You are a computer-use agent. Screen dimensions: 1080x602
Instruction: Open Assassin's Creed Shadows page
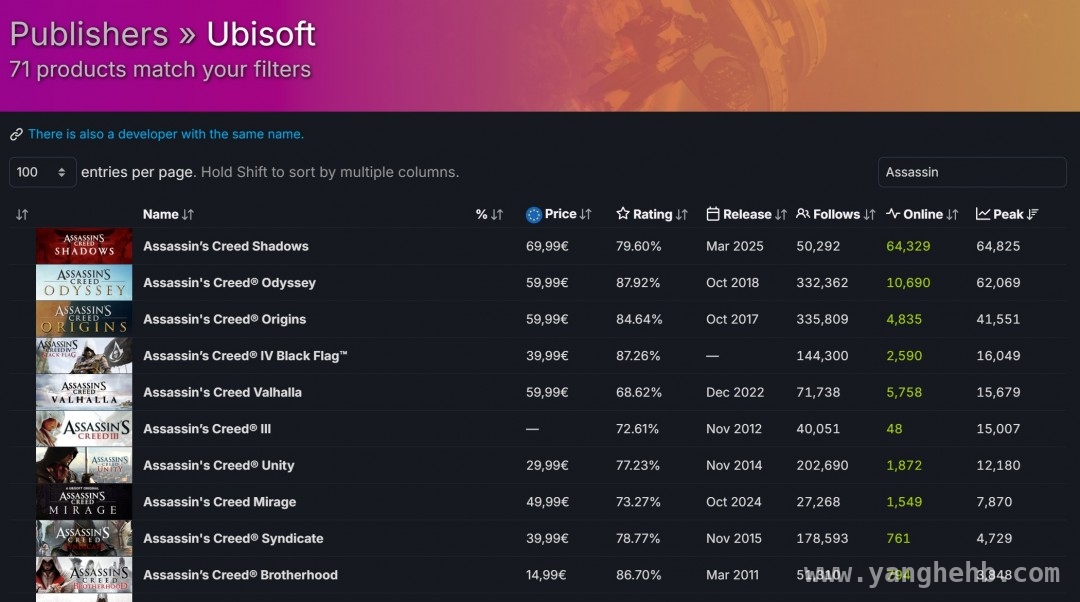coord(226,246)
